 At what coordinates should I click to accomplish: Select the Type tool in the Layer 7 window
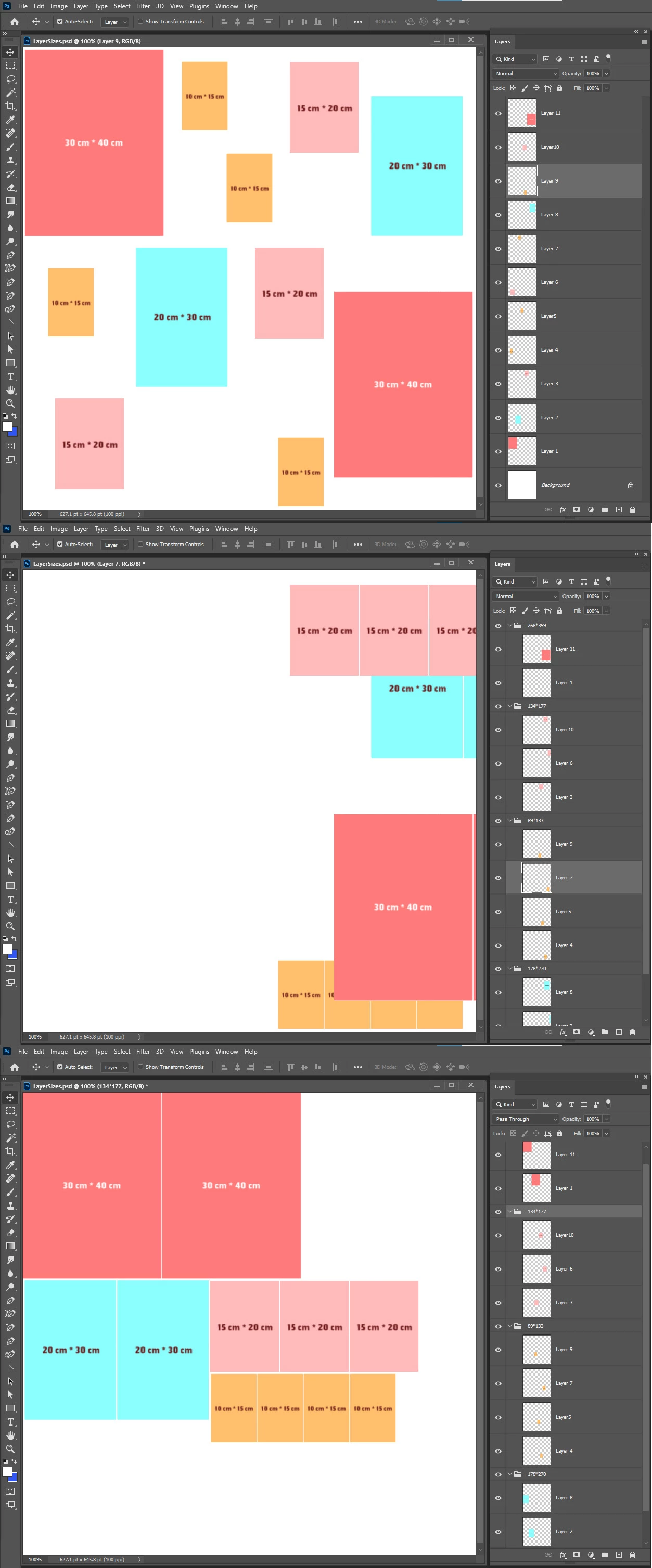coord(10,899)
